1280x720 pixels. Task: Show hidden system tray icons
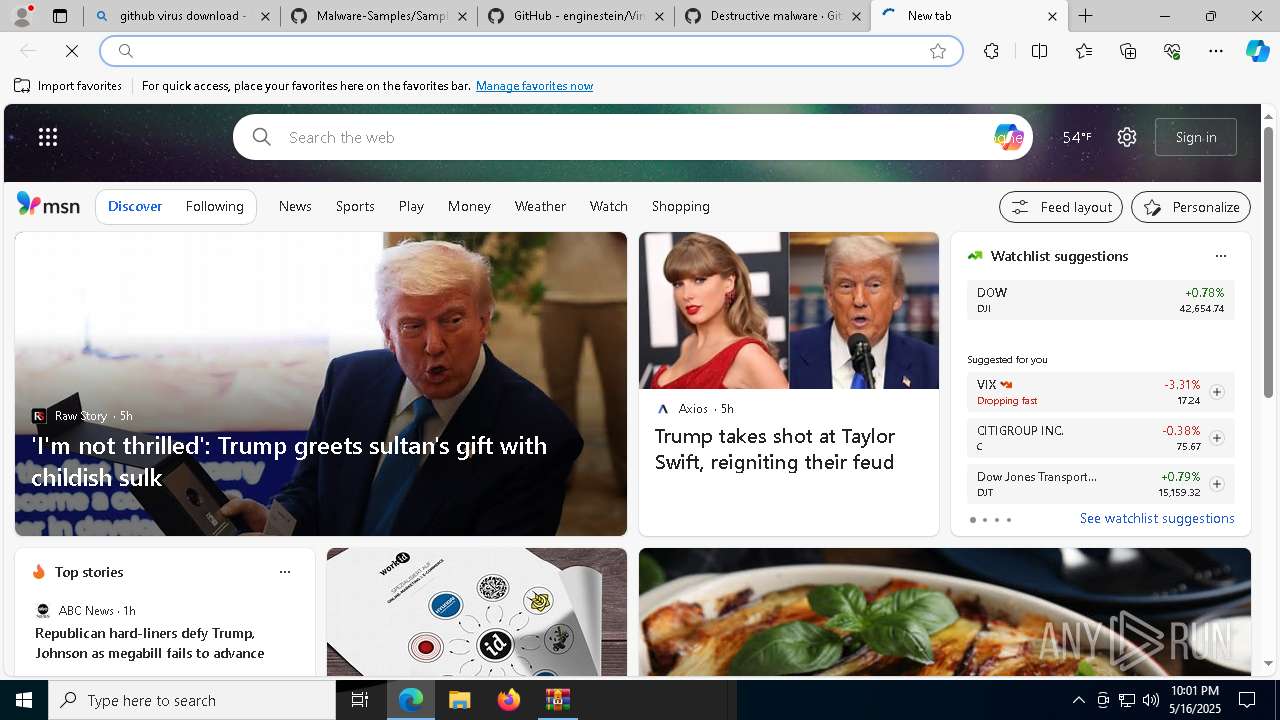tap(1079, 700)
